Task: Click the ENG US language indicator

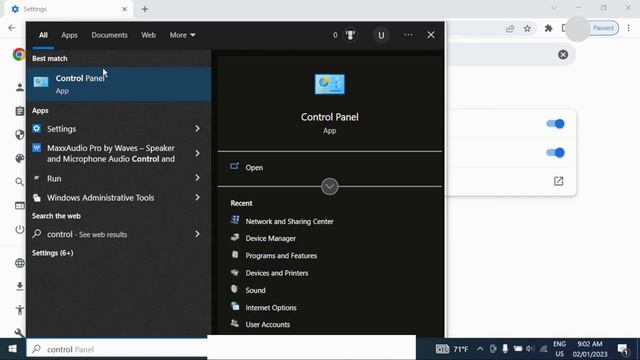Action: [559, 349]
